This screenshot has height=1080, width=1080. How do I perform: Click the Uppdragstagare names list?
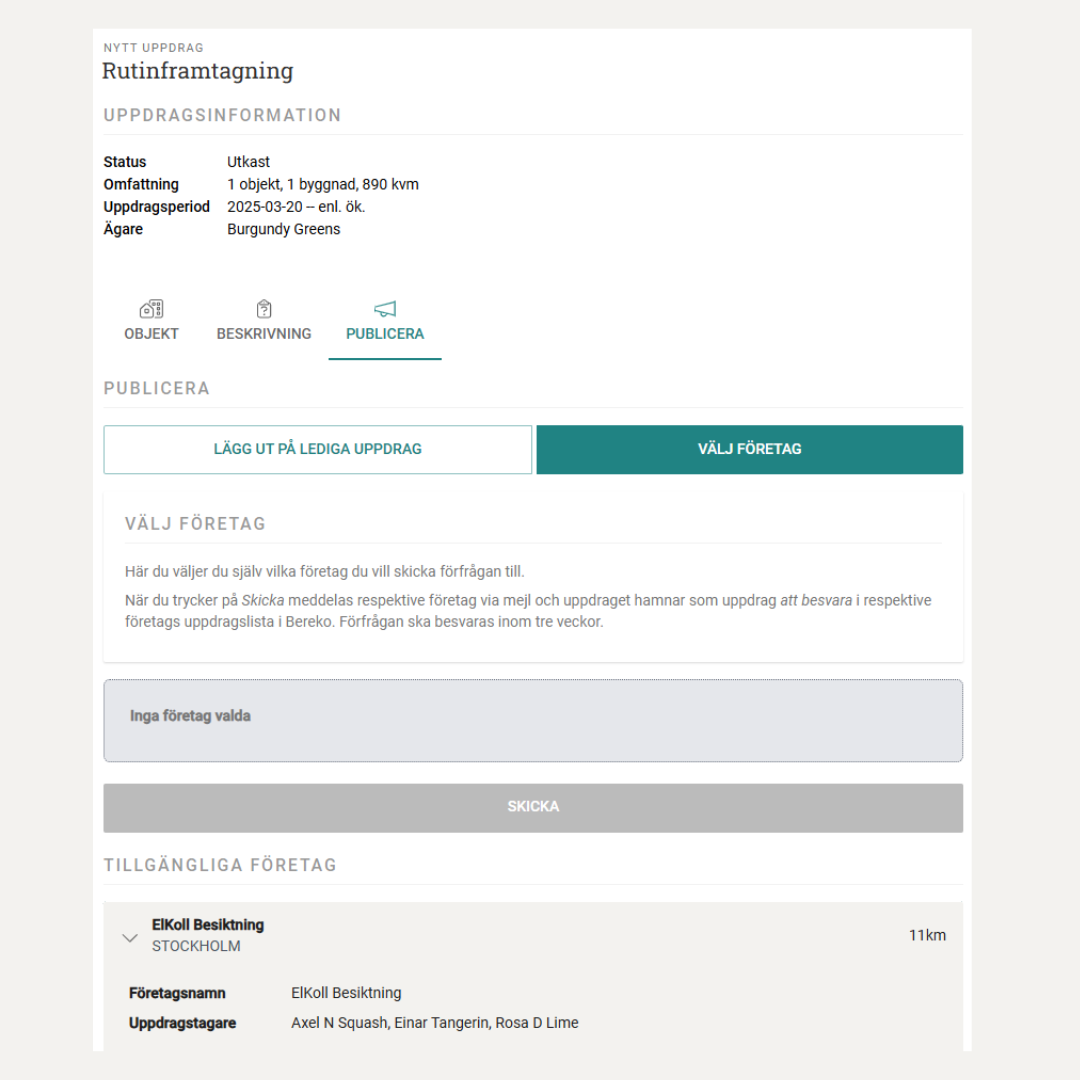tap(435, 1023)
